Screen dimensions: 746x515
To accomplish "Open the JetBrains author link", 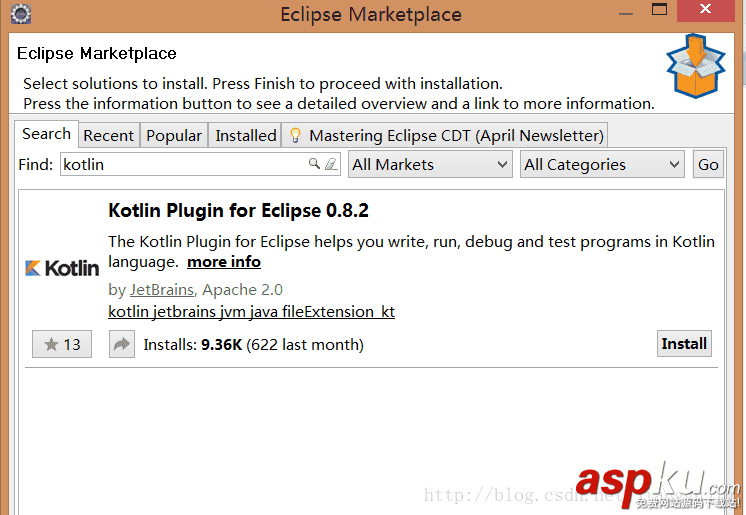I will 162,289.
